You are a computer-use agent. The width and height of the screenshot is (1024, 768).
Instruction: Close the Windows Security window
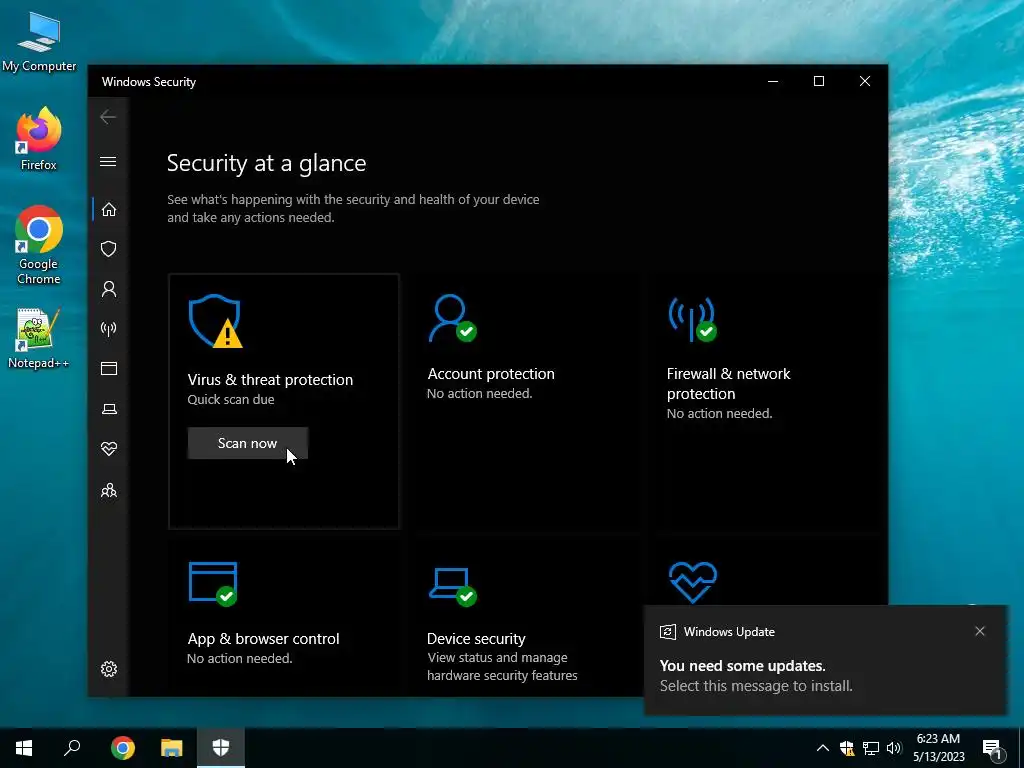tap(865, 81)
